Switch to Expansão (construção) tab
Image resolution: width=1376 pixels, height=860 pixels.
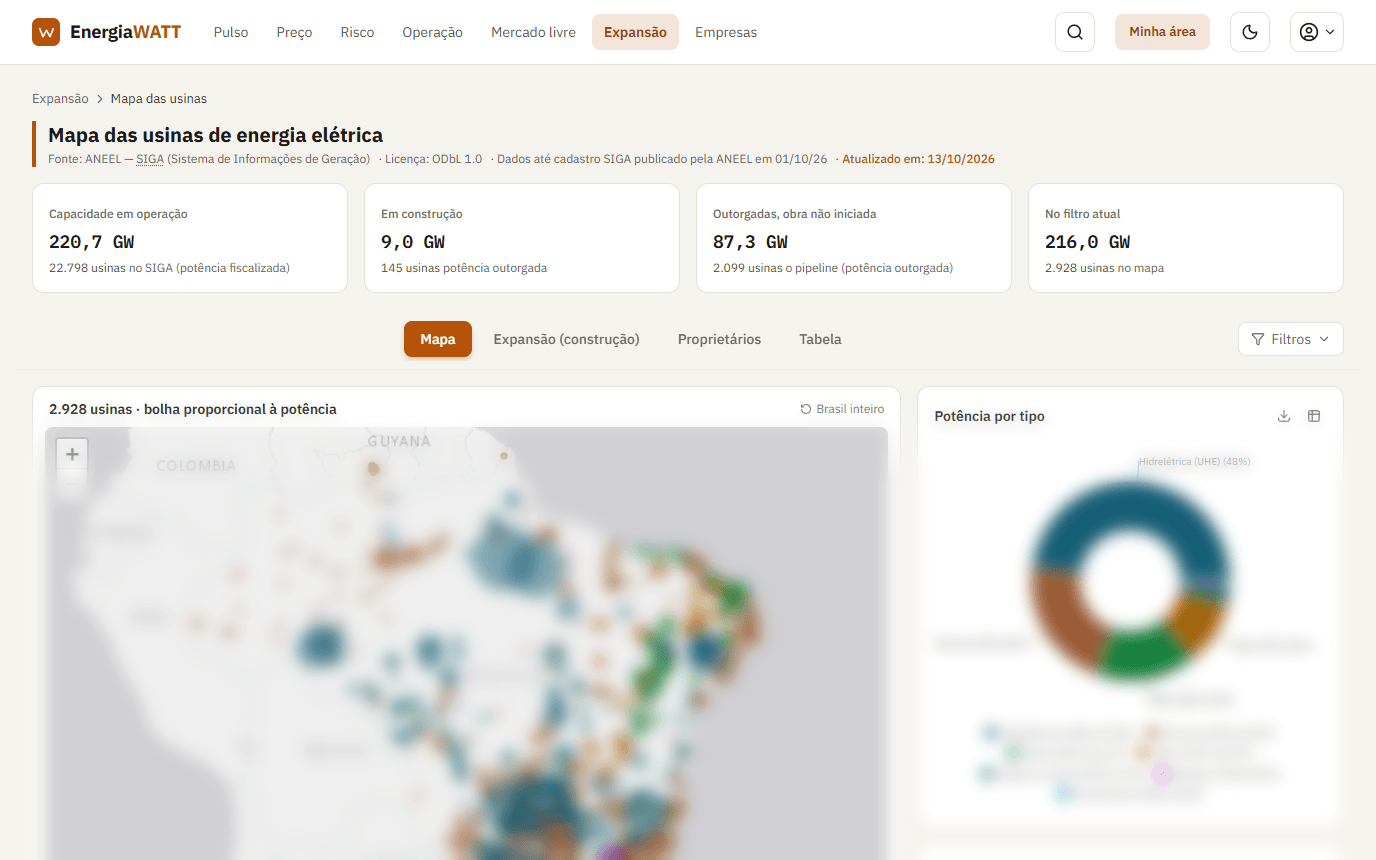566,339
